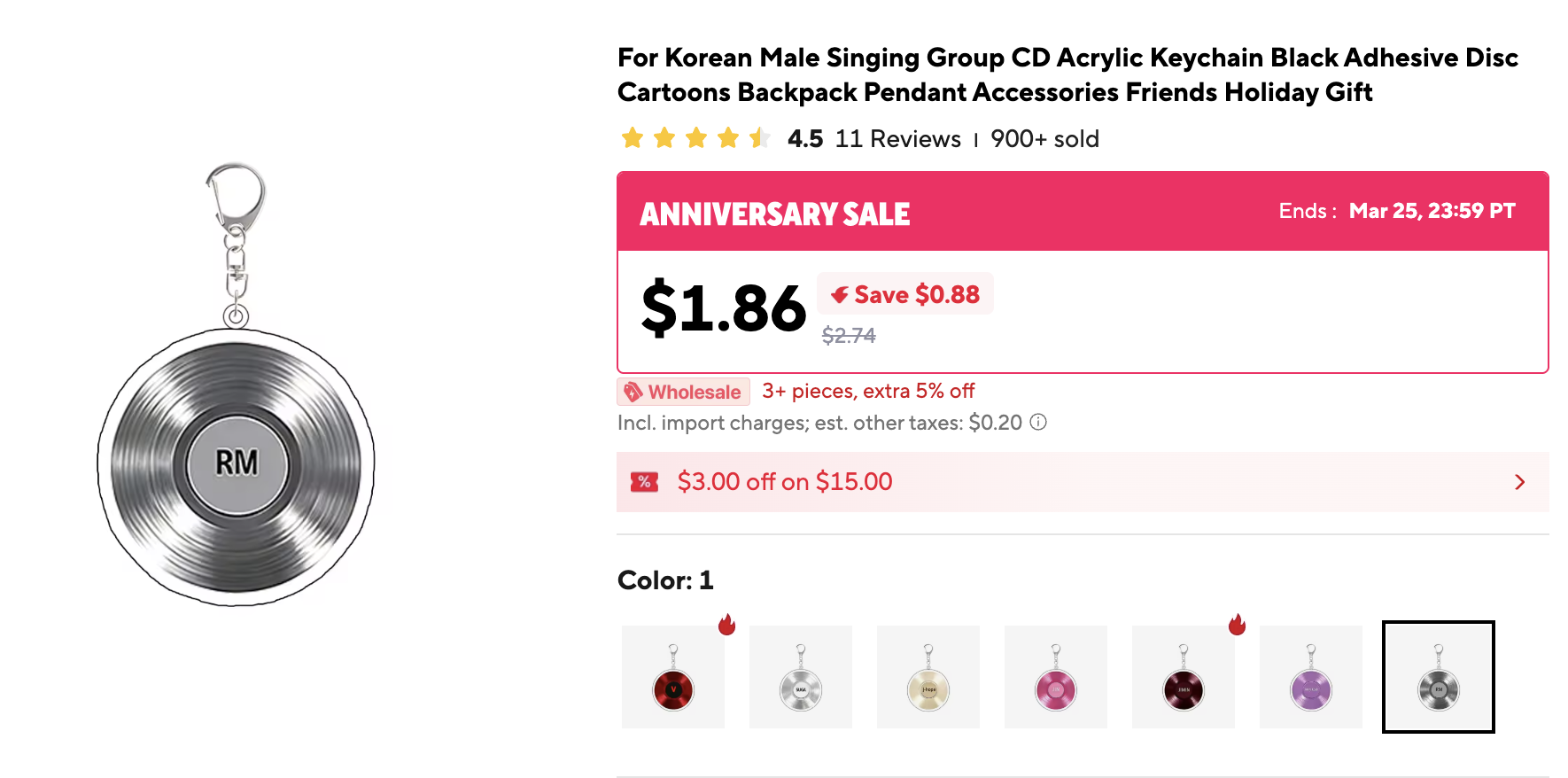Pick the gold j-hope keychain variant
Image resolution: width=1568 pixels, height=778 pixels.
[x=928, y=677]
